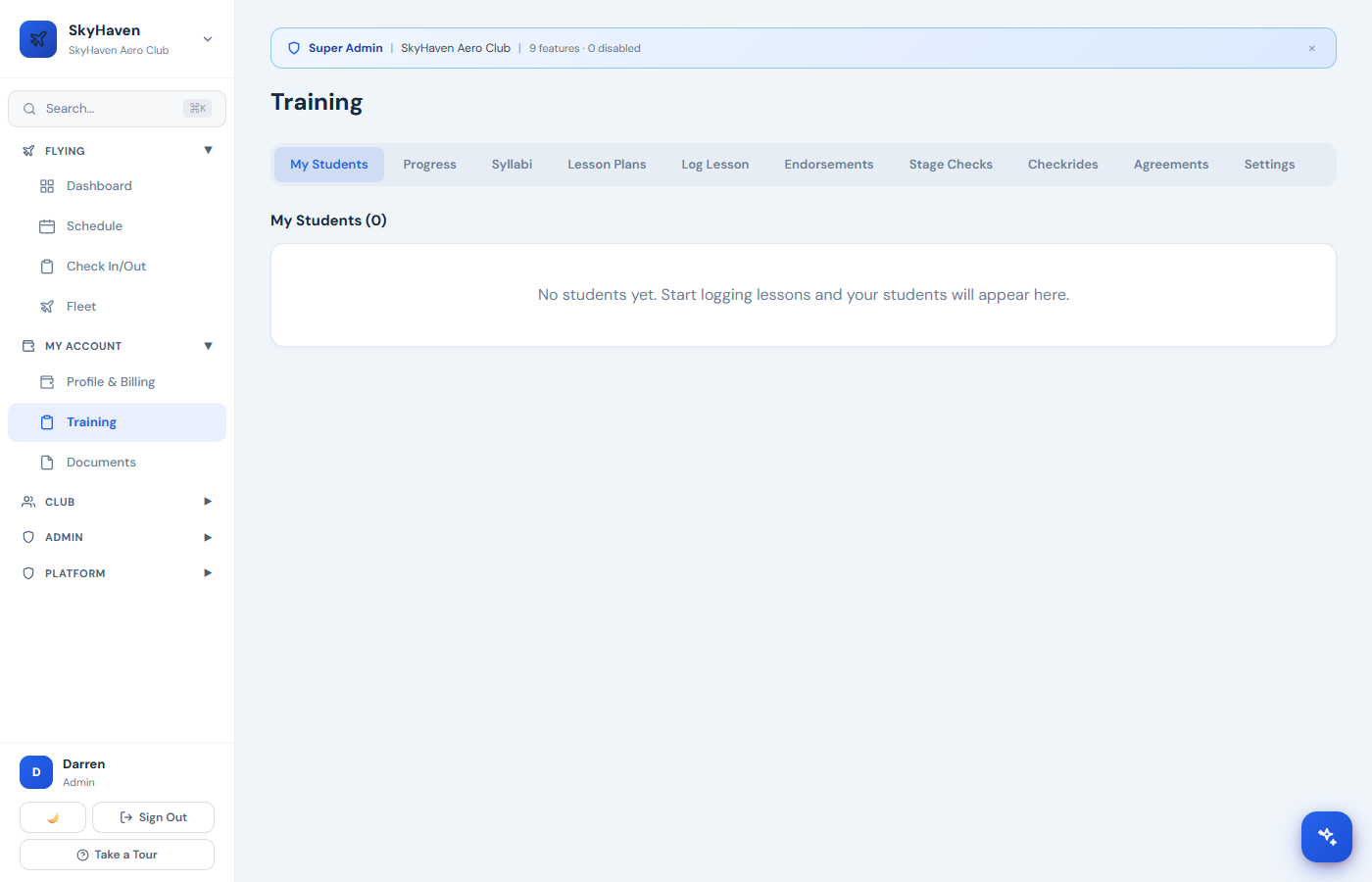Open the Admin section arrow
Viewport: 1372px width, 882px height.
pyautogui.click(x=207, y=537)
